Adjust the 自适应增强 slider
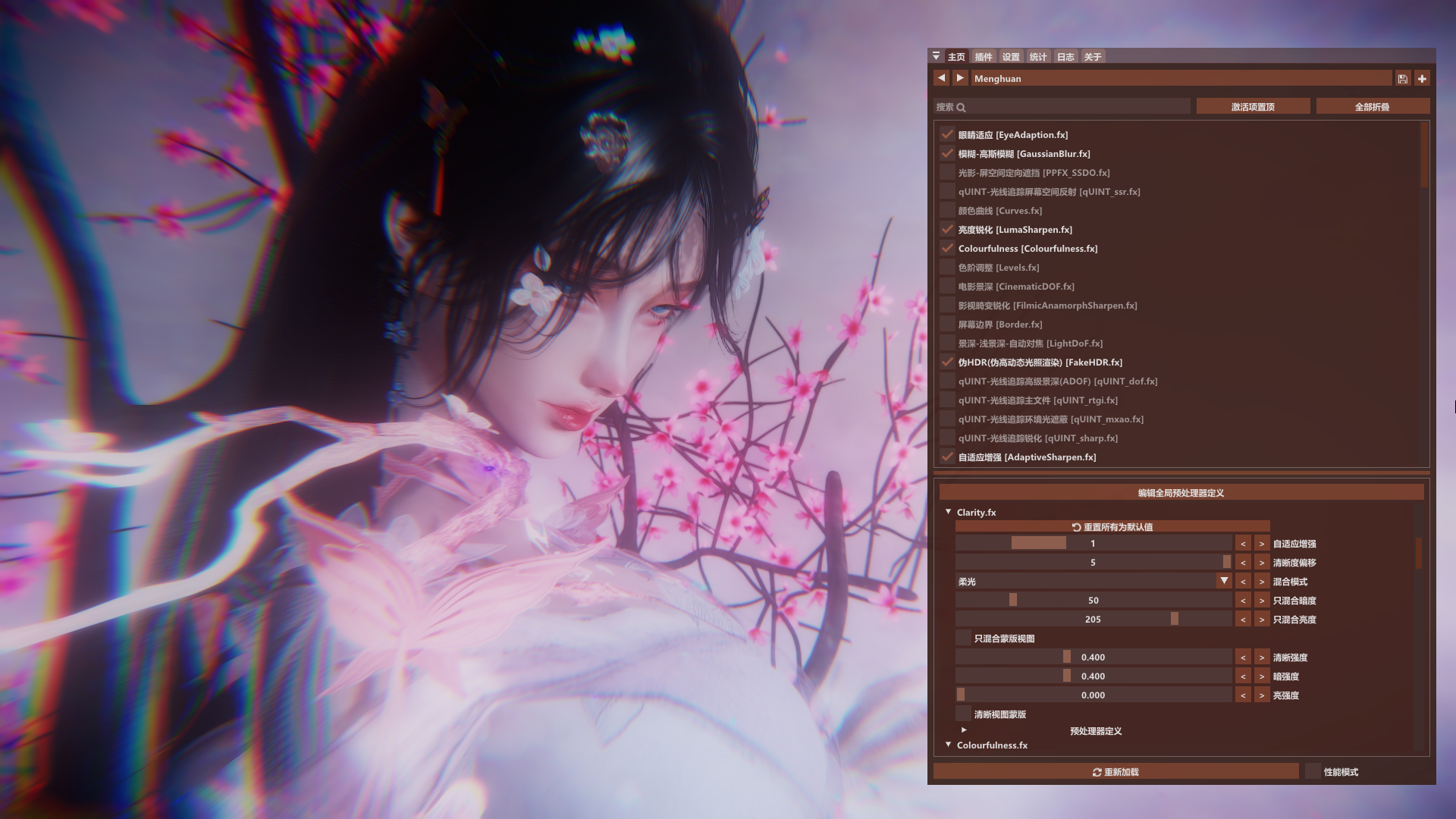This screenshot has width=1456, height=819. coord(1093,544)
